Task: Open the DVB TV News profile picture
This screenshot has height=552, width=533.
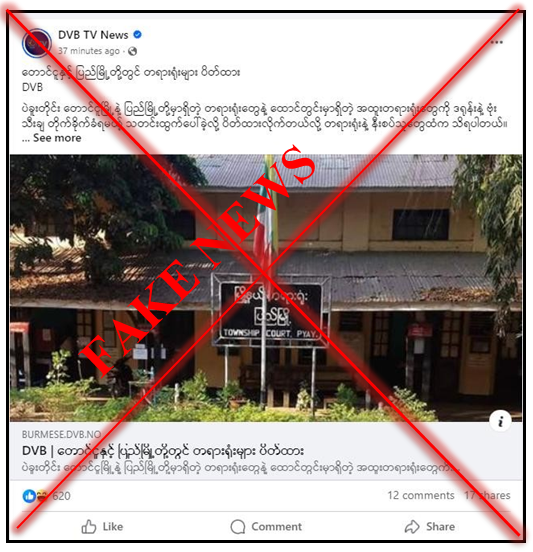Action: [x=36, y=43]
